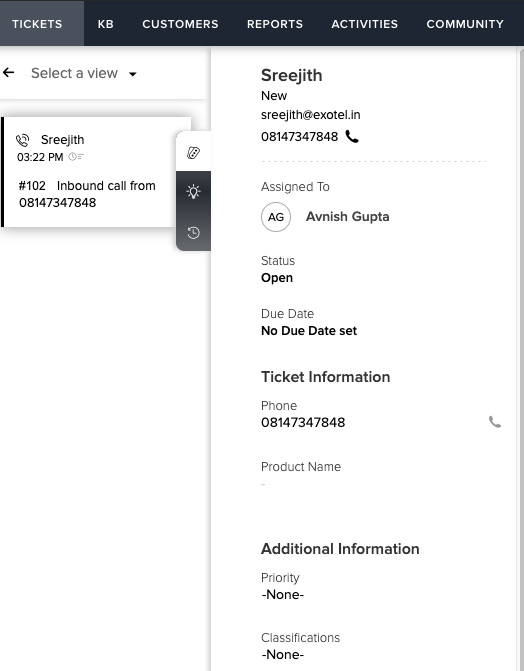
Task: Open the ticket properties side tab icon
Action: point(194,152)
